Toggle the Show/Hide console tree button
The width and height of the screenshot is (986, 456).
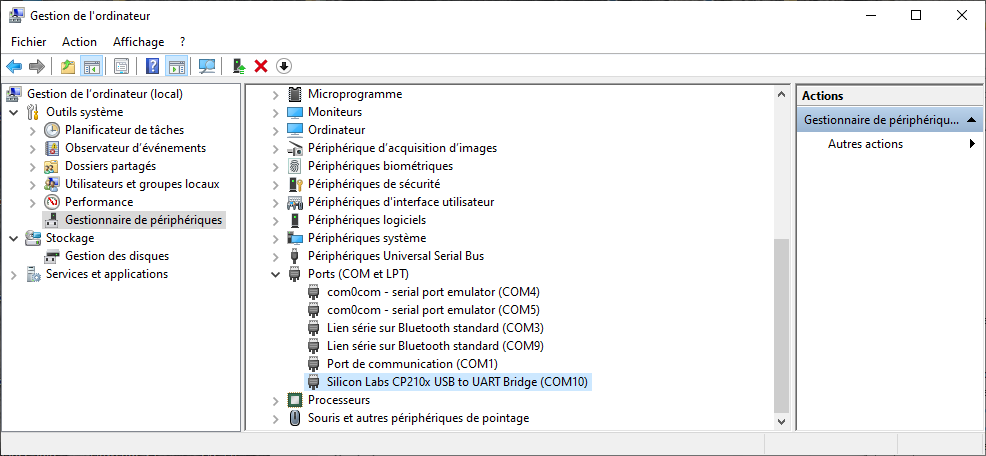[x=91, y=66]
